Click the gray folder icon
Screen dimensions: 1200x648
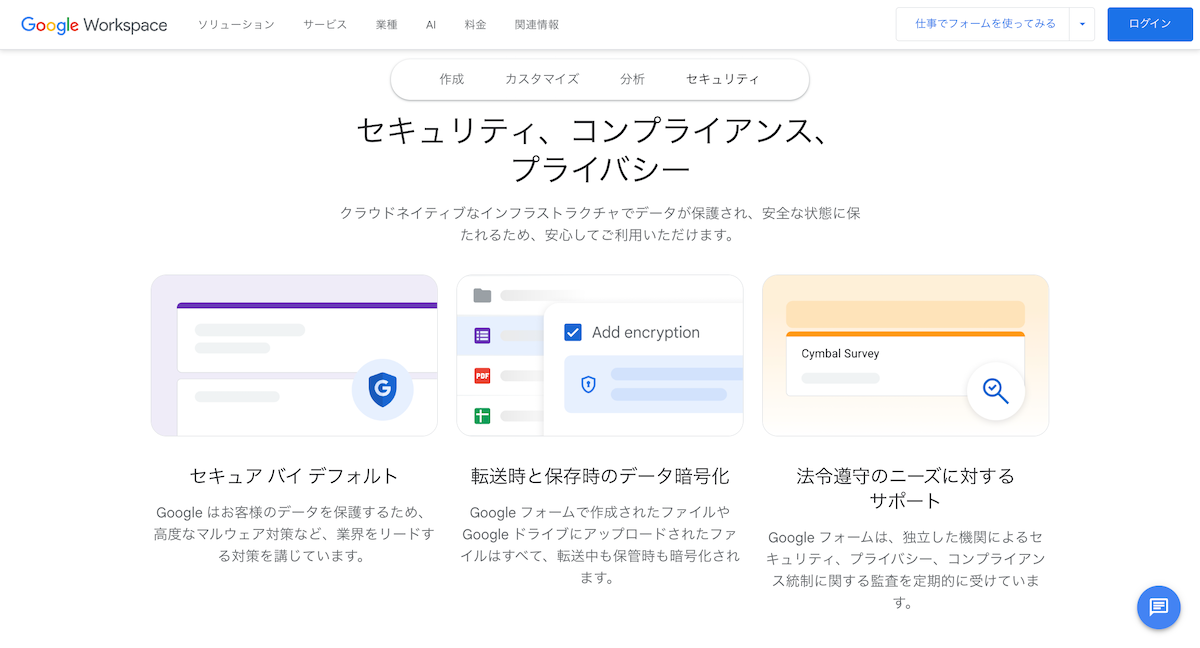coord(482,295)
